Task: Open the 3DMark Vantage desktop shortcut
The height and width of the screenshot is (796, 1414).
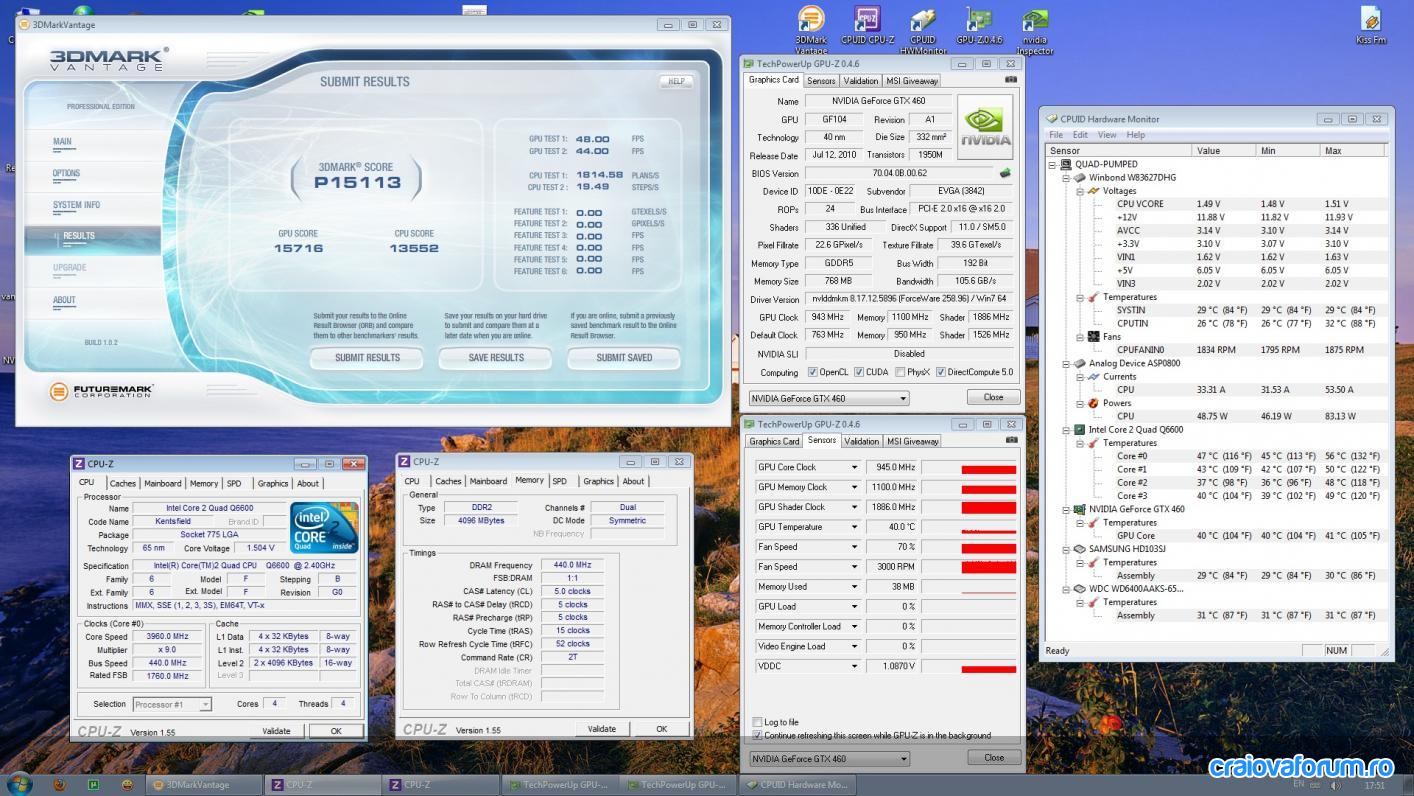Action: [x=811, y=28]
